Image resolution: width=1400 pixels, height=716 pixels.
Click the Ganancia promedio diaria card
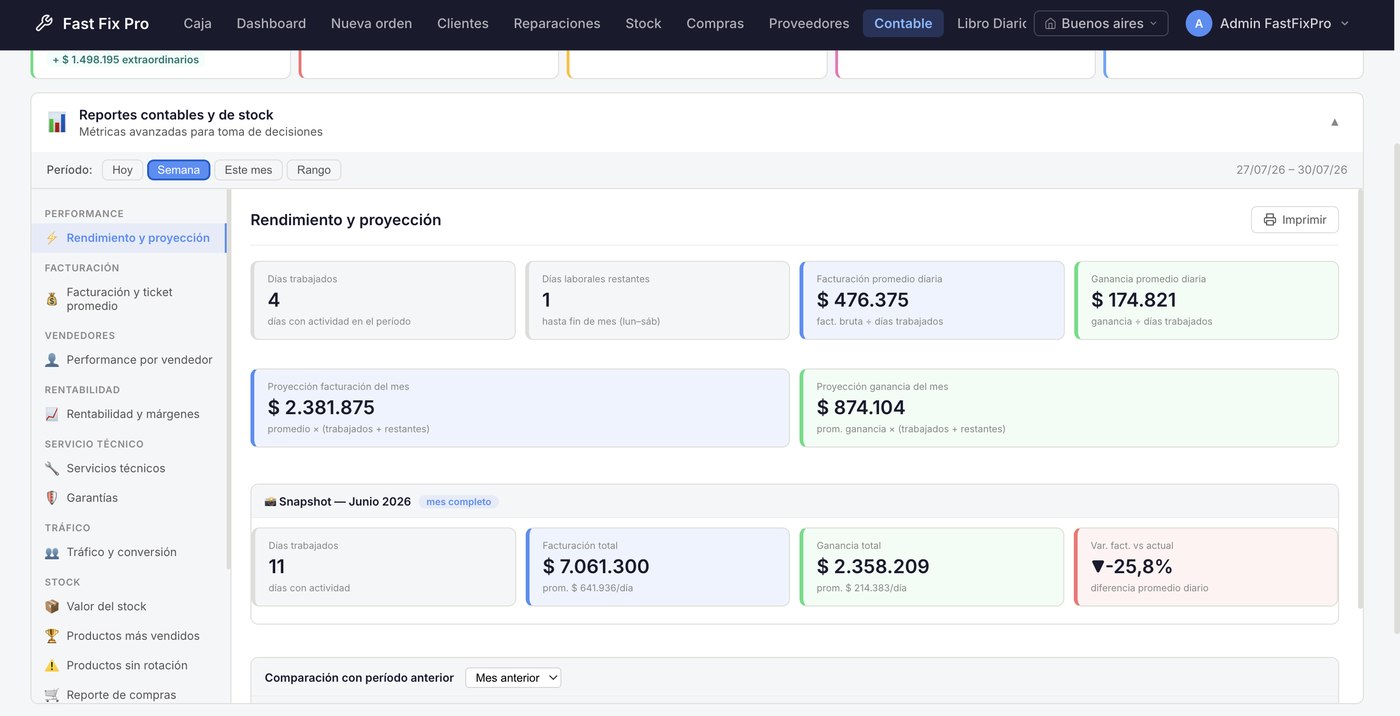(x=1207, y=300)
